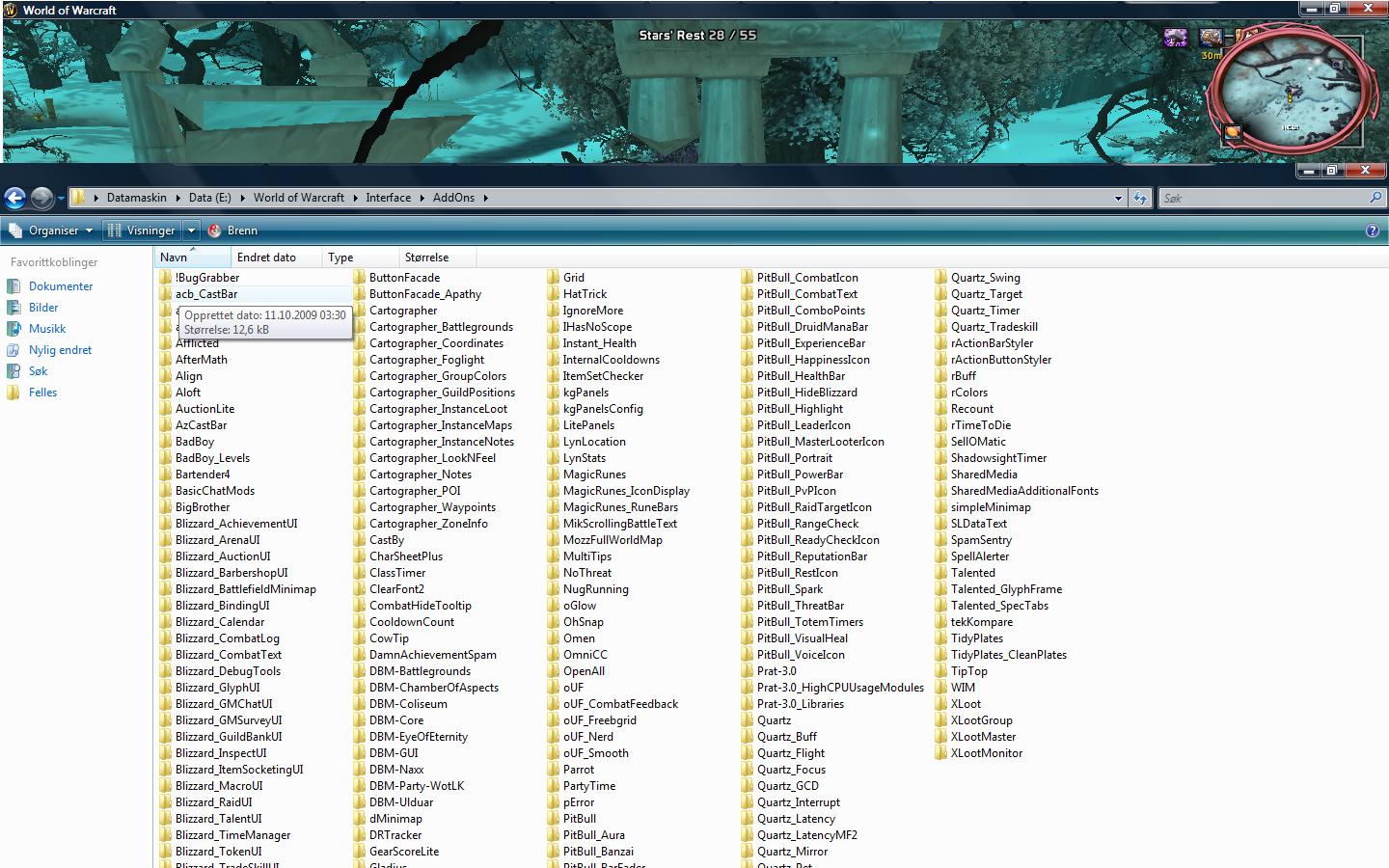Open the Organiser menu
Screen dimensions: 1389x868
point(50,231)
